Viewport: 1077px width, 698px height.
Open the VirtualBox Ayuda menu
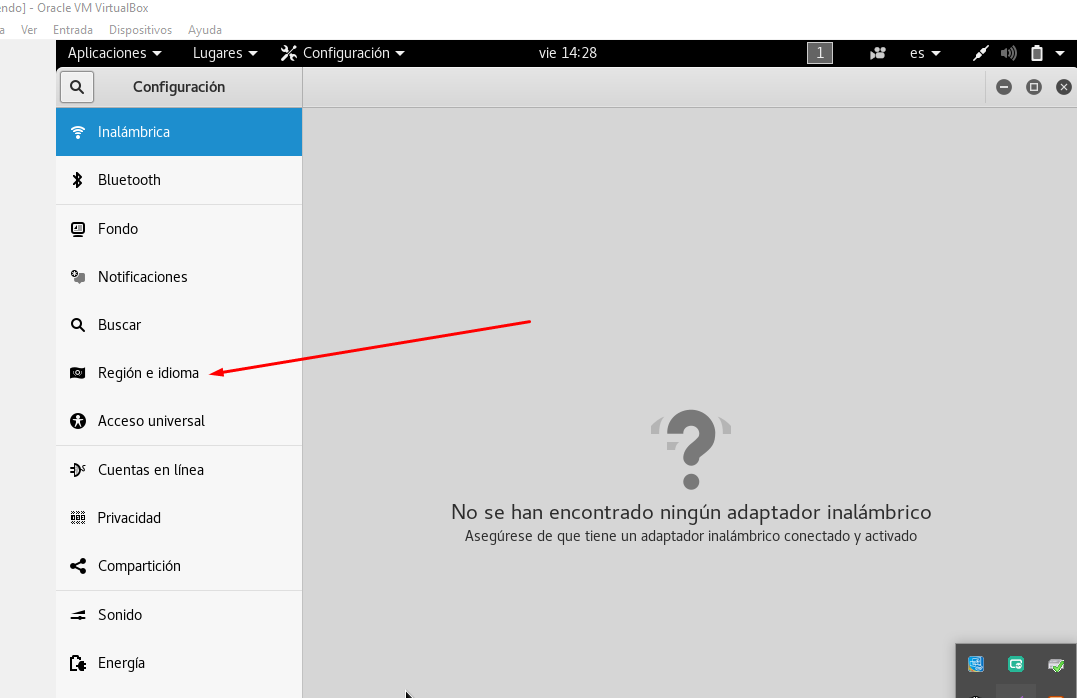click(205, 30)
